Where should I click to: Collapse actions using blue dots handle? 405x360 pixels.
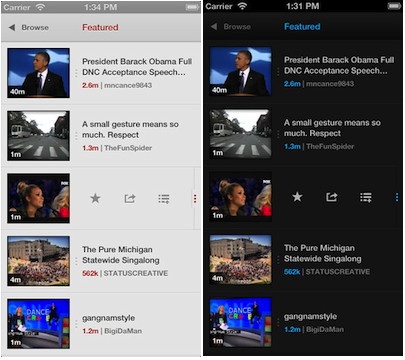[x=397, y=197]
